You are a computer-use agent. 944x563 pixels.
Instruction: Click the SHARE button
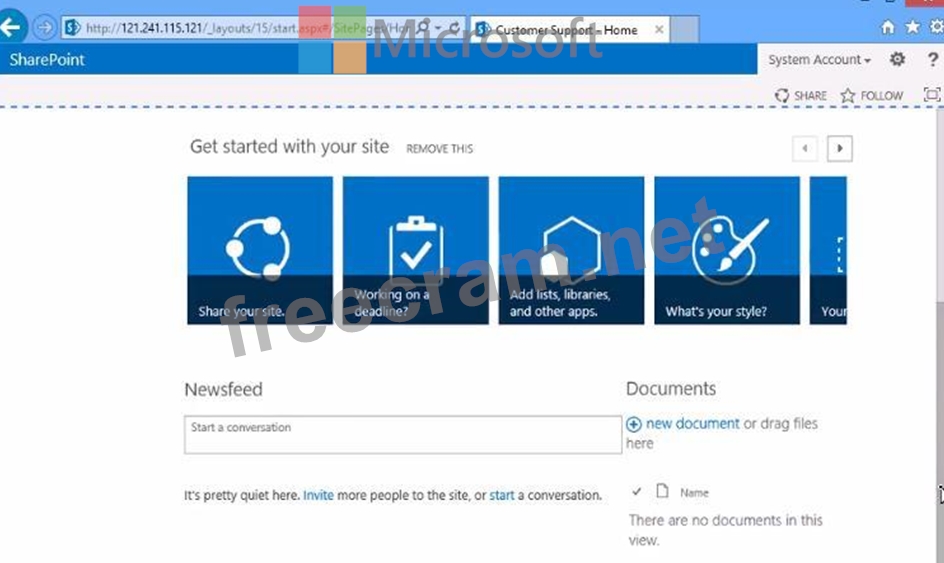[x=801, y=95]
